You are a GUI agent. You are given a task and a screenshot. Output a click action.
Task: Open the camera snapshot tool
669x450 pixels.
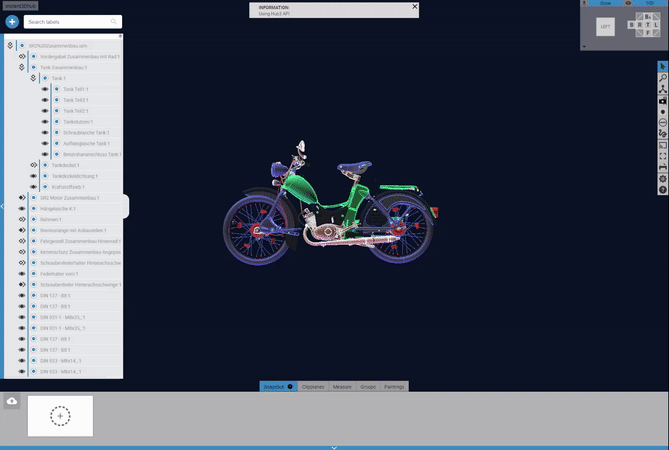pos(663,101)
